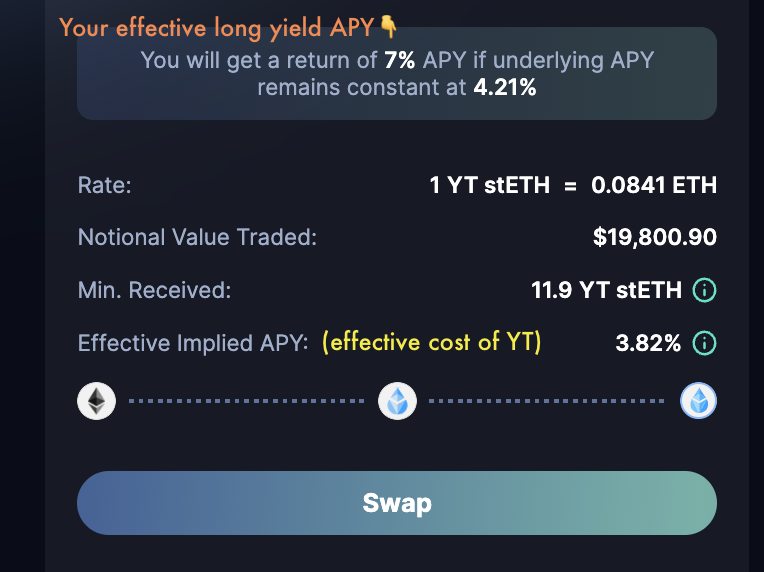Click the rightmost blue-ringed route token icon
Image resolution: width=764 pixels, height=572 pixels.
tap(698, 402)
